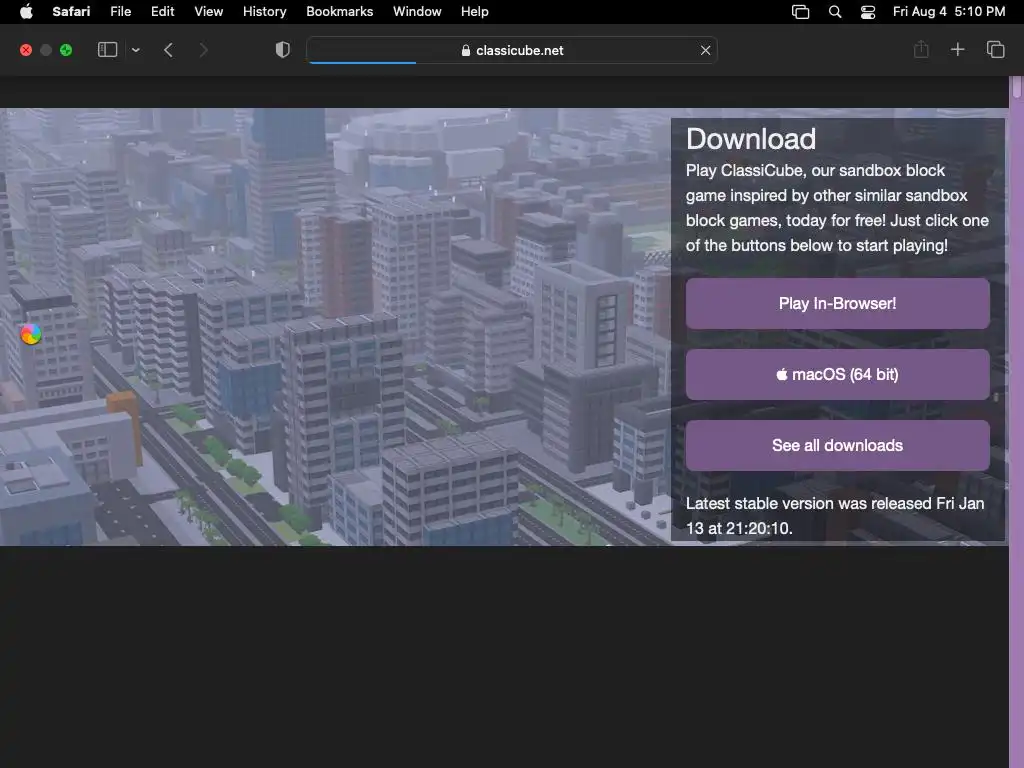Open the View menu
The width and height of the screenshot is (1024, 768).
pyautogui.click(x=208, y=12)
